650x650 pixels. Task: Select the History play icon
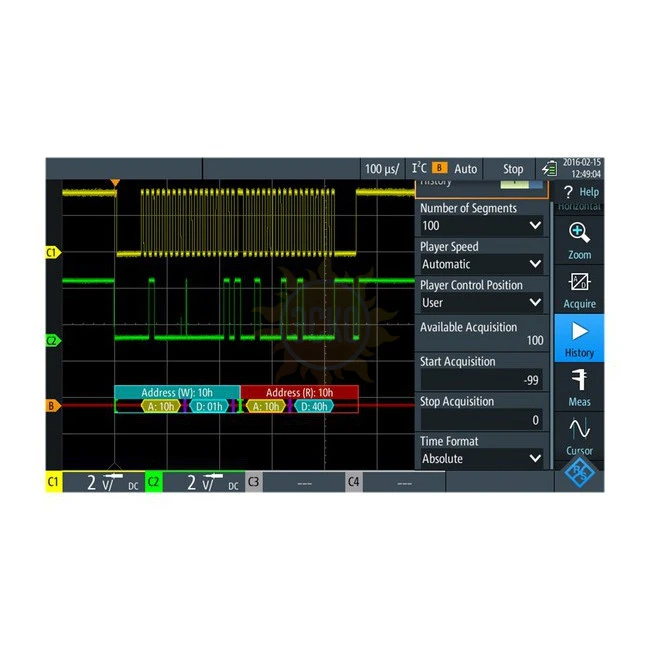[x=579, y=338]
